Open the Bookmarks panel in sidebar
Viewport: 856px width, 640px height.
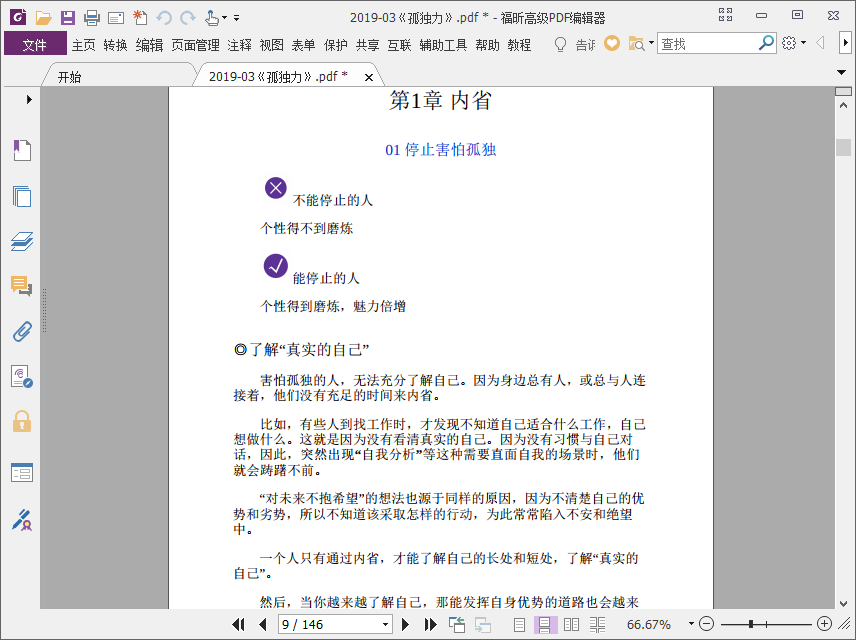pos(21,151)
